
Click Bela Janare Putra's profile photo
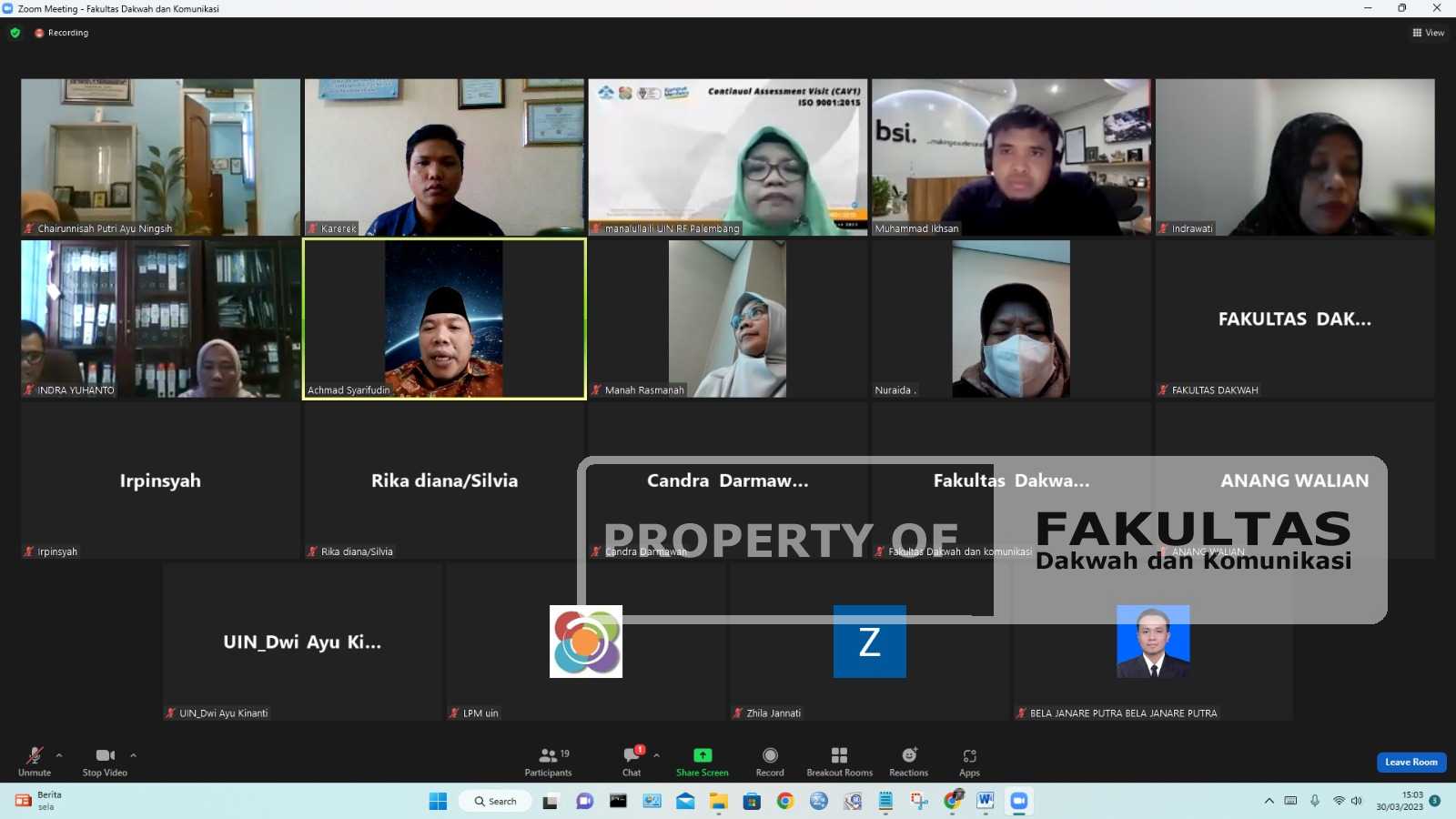tap(1153, 642)
